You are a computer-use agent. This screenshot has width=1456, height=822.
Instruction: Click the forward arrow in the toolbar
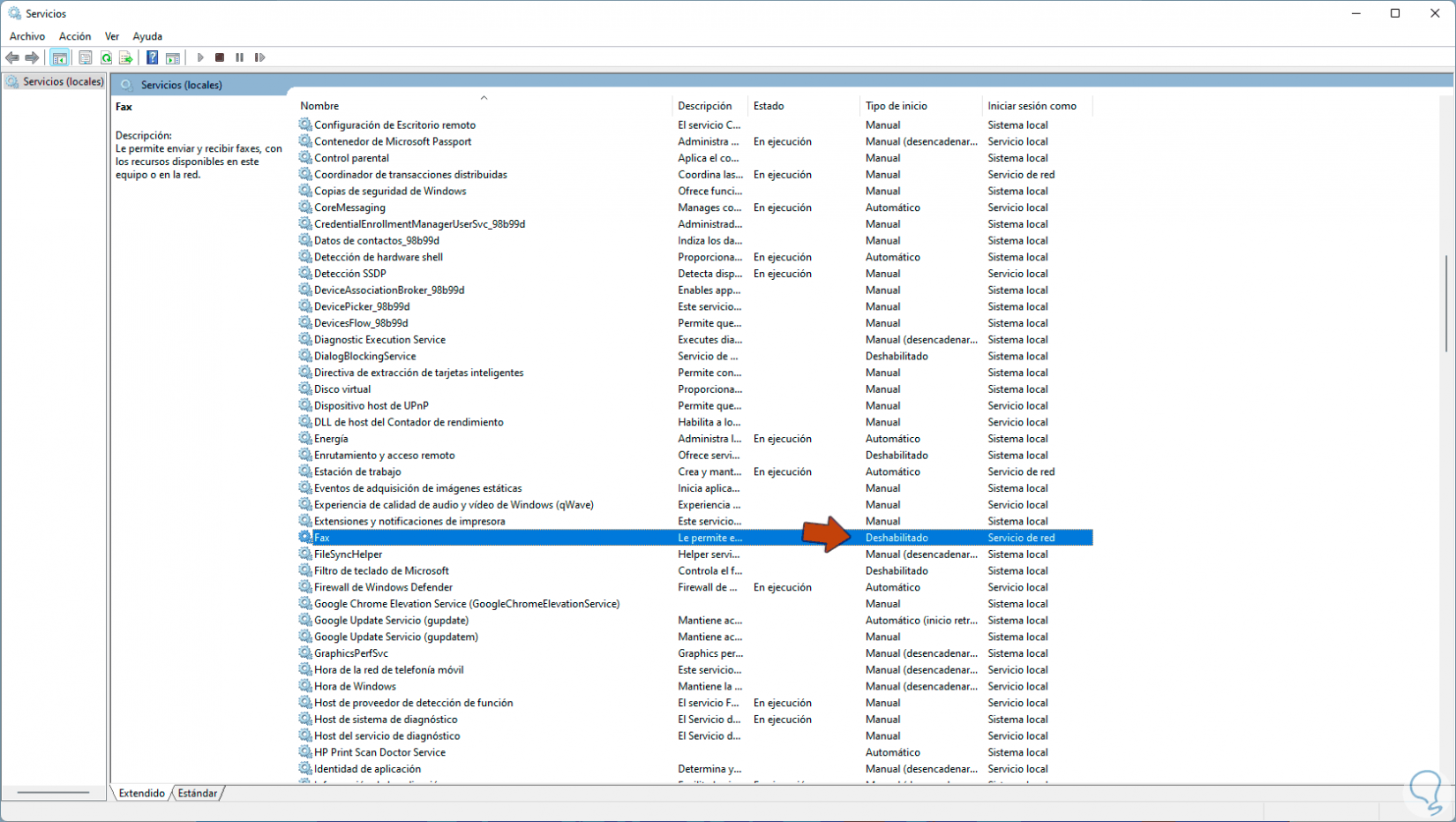pos(32,58)
